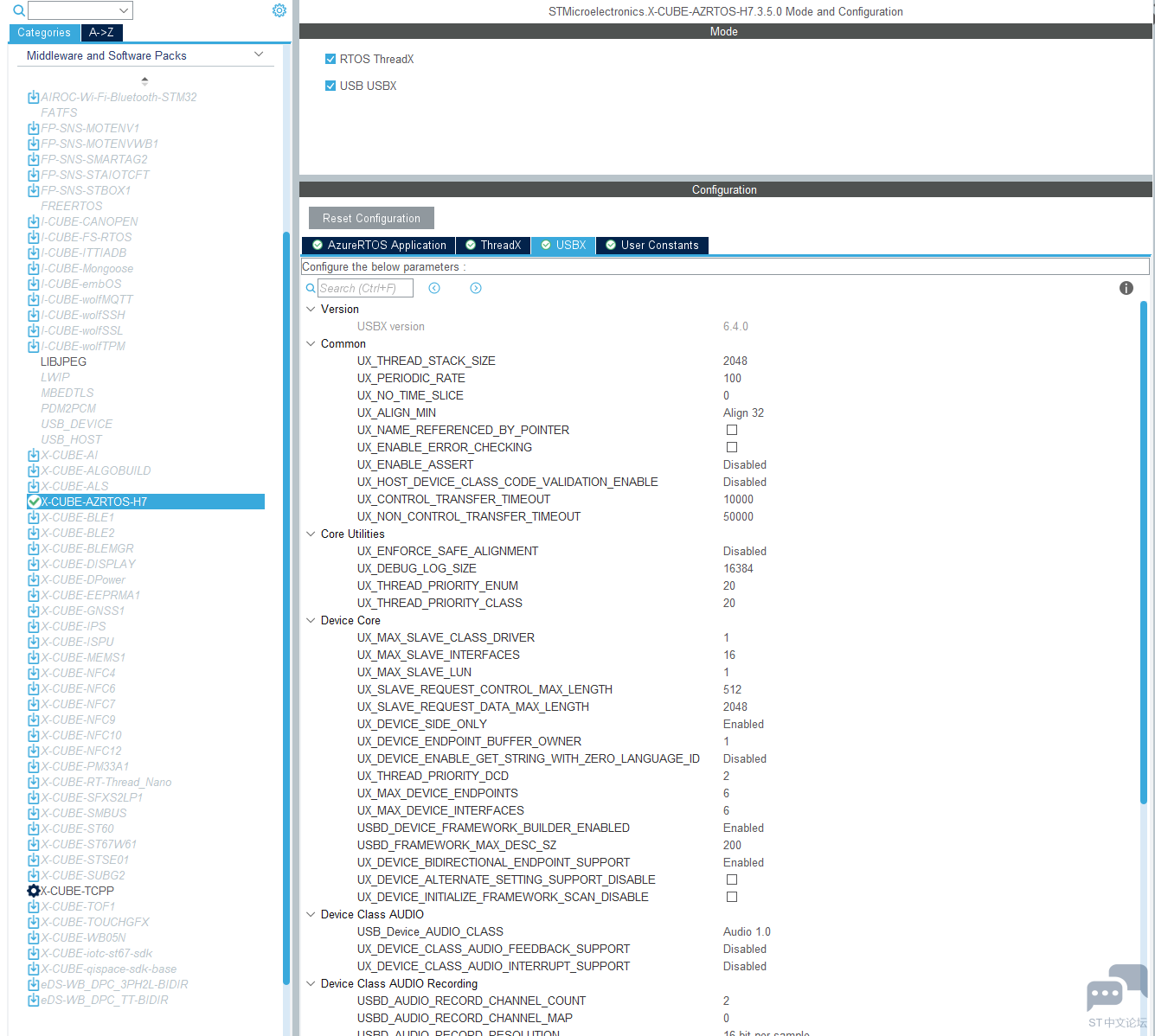This screenshot has height=1036, width=1155.
Task: Click the parameters list vertical scrollbar
Action: [x=1144, y=553]
